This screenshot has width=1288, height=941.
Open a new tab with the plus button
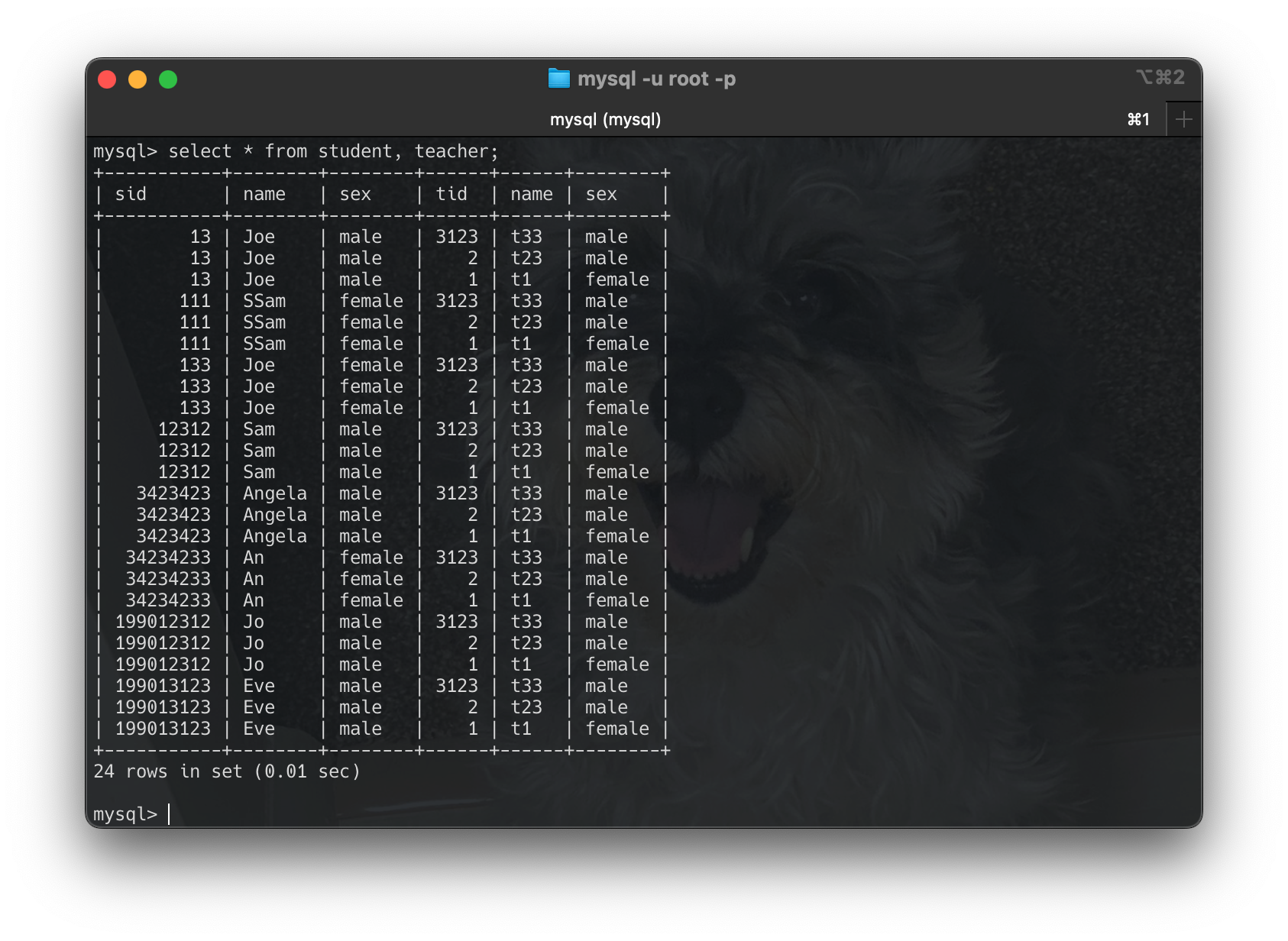click(1183, 118)
